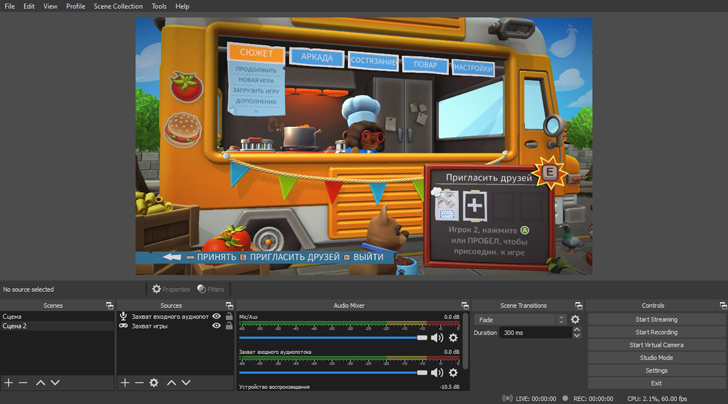The width and height of the screenshot is (728, 404).
Task: Open Settings from Controls
Action: coord(656,371)
